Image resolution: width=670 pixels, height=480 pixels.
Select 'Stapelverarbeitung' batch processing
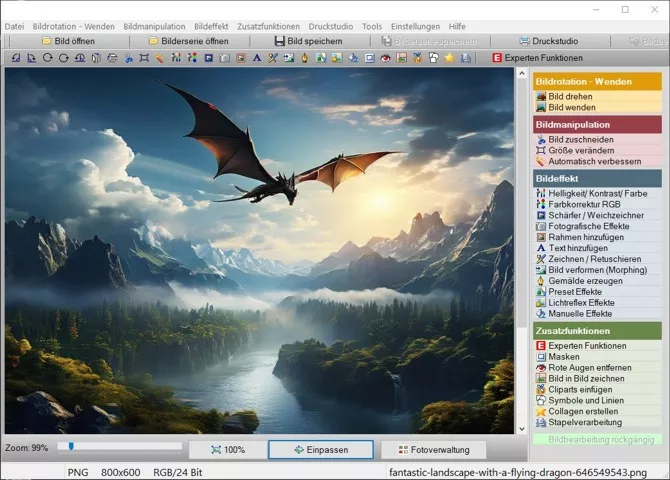(585, 422)
